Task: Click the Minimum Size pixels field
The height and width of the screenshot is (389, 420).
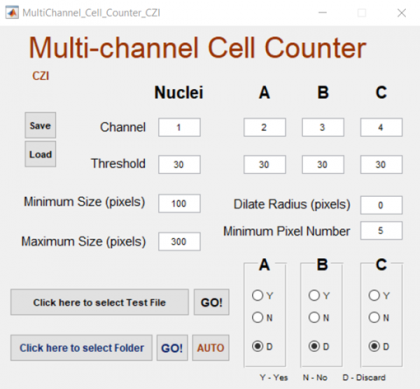Action: [179, 203]
